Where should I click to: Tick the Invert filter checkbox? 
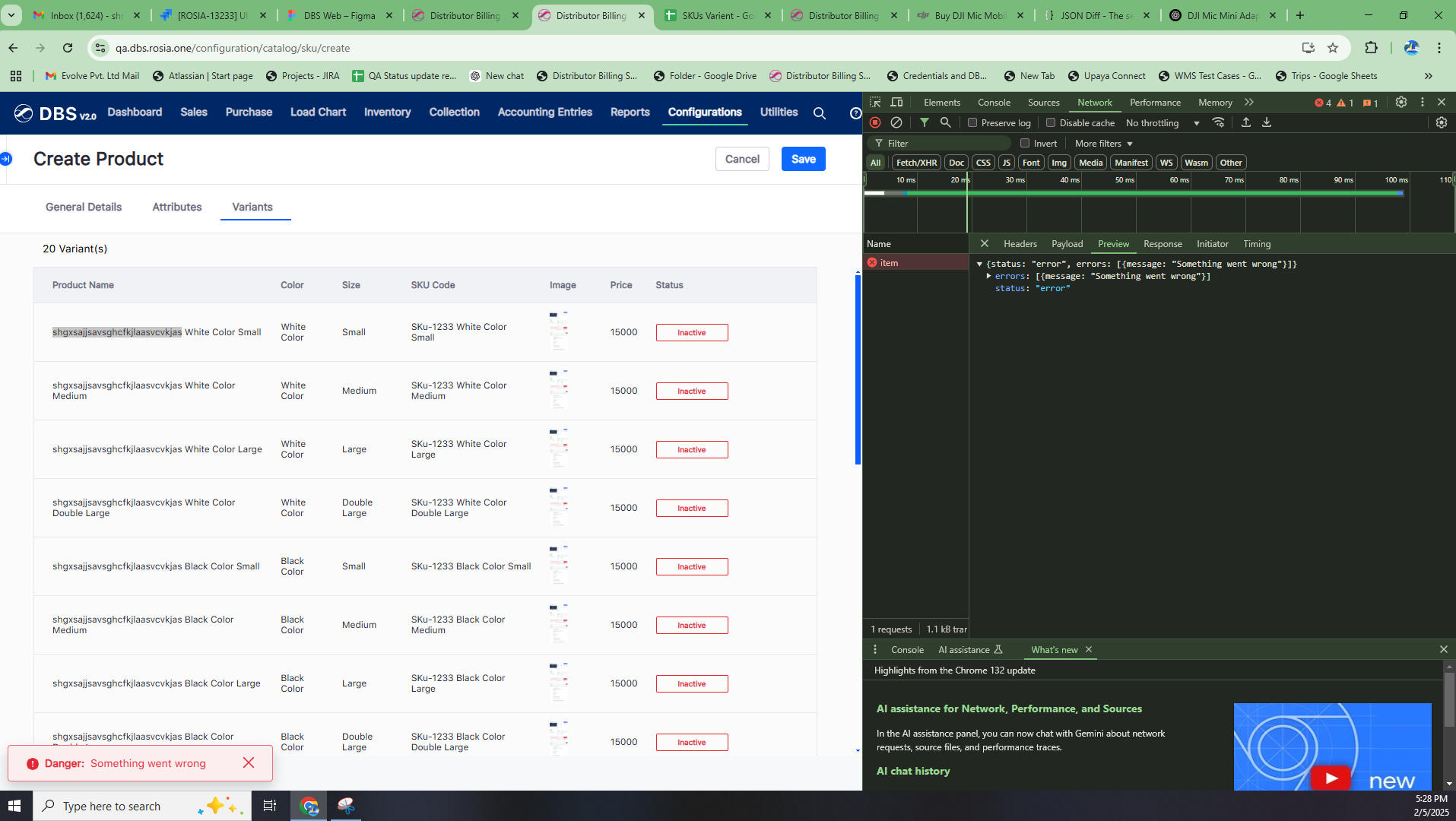pos(1025,143)
